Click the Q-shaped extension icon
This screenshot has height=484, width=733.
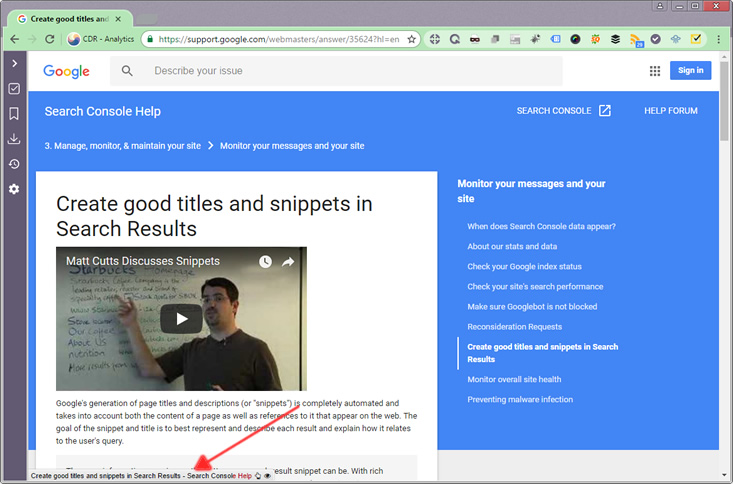coord(454,39)
